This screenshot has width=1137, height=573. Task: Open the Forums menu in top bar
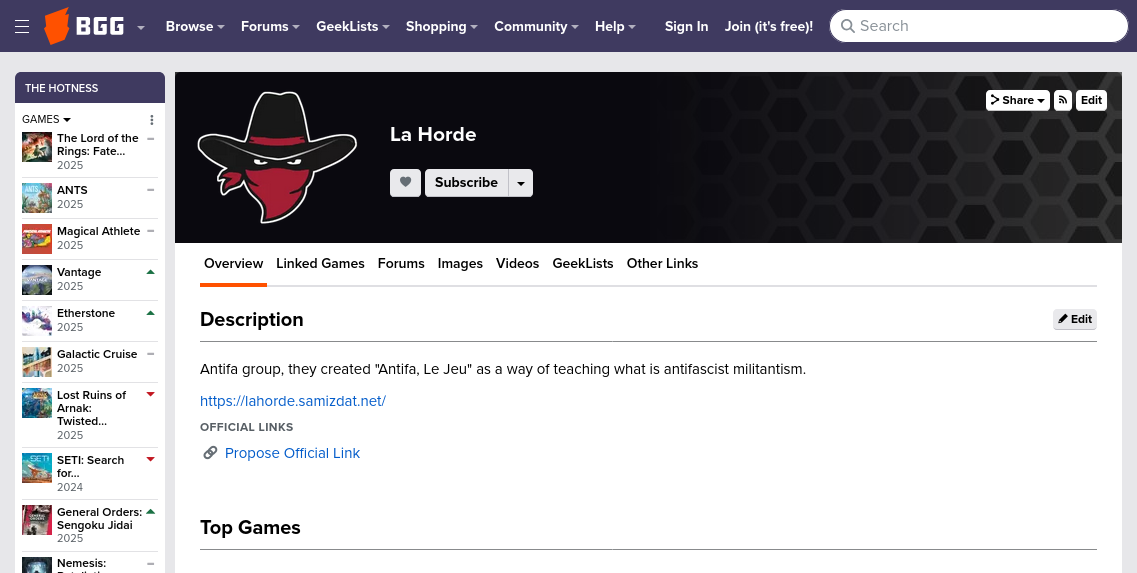point(270,26)
